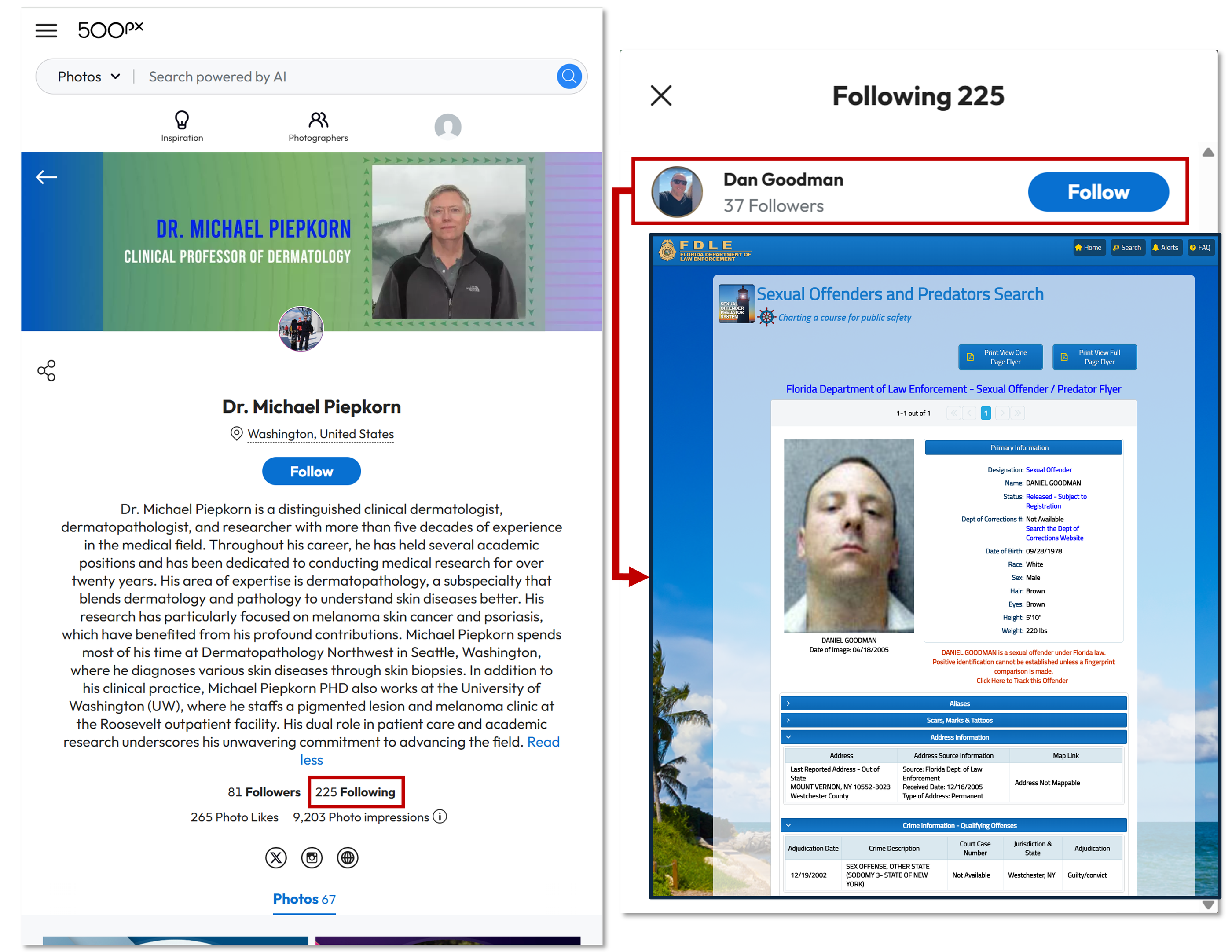Screen dimensions: 1232x952
Task: Open 'Sexual Offenders and Predators Search' heading
Action: point(900,294)
